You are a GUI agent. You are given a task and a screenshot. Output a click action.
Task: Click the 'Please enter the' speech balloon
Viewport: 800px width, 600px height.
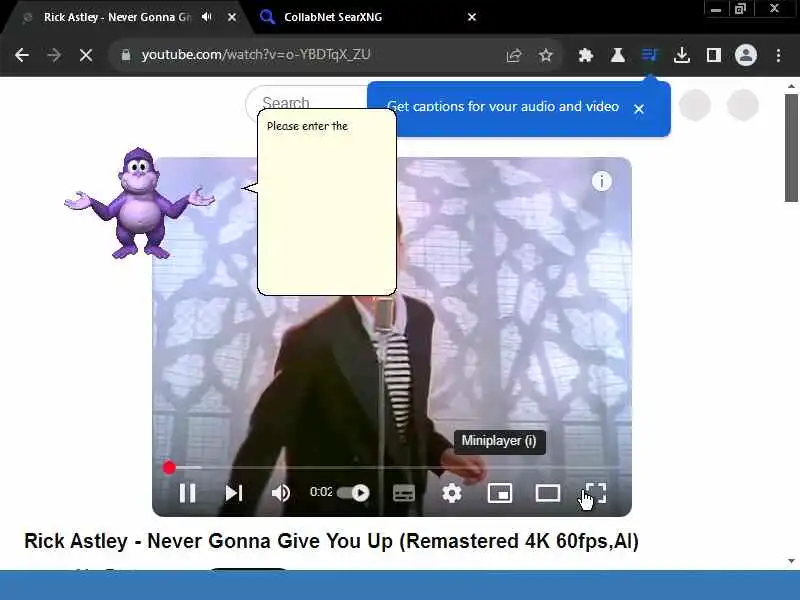pyautogui.click(x=327, y=202)
